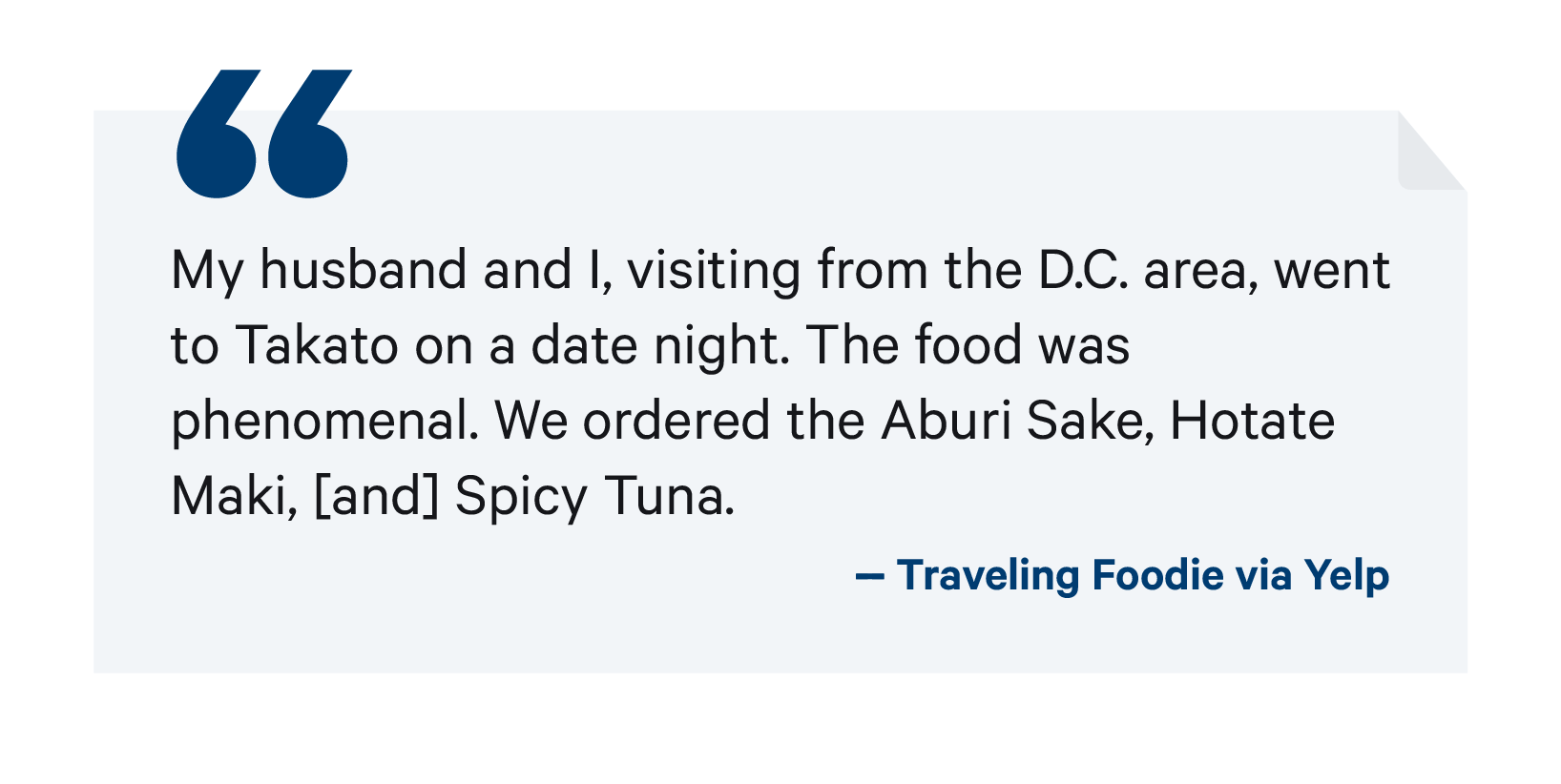This screenshot has height=784, width=1561.
Task: Click 'date night' in the second line
Action: coord(659,346)
